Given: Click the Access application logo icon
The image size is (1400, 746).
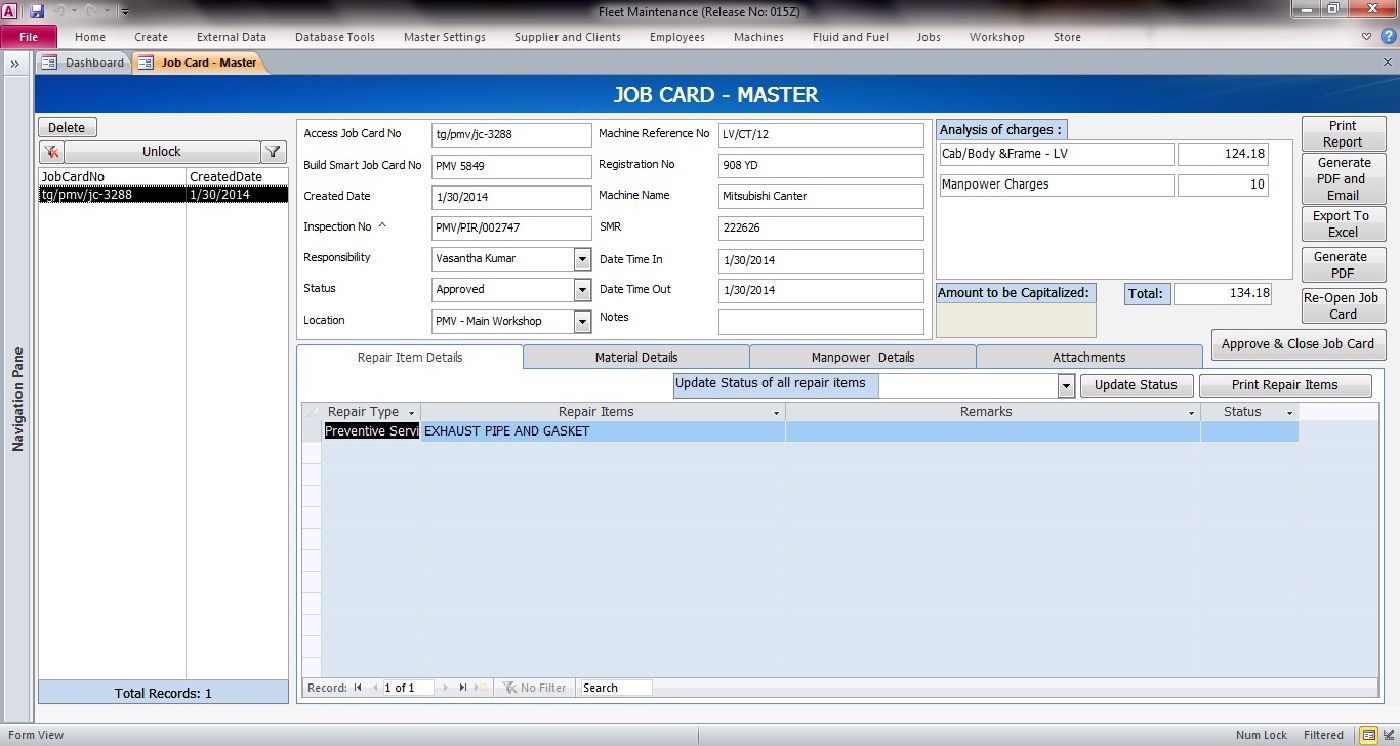Looking at the screenshot, I should pyautogui.click(x=10, y=11).
